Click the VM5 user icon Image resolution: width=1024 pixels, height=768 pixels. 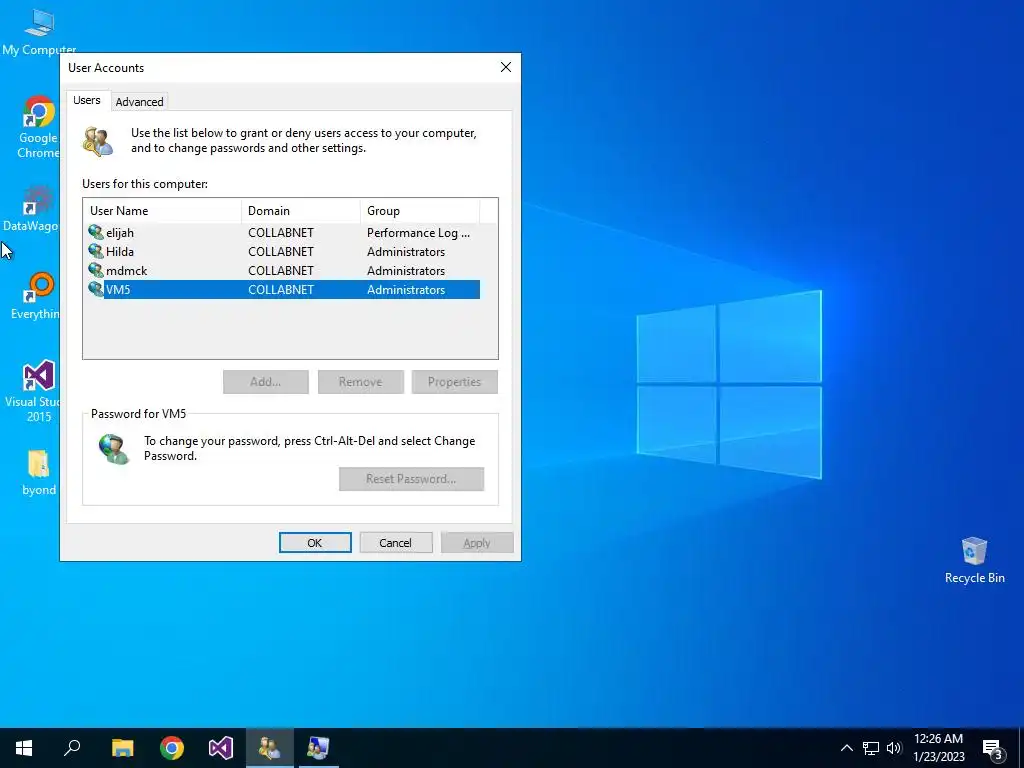coord(96,289)
